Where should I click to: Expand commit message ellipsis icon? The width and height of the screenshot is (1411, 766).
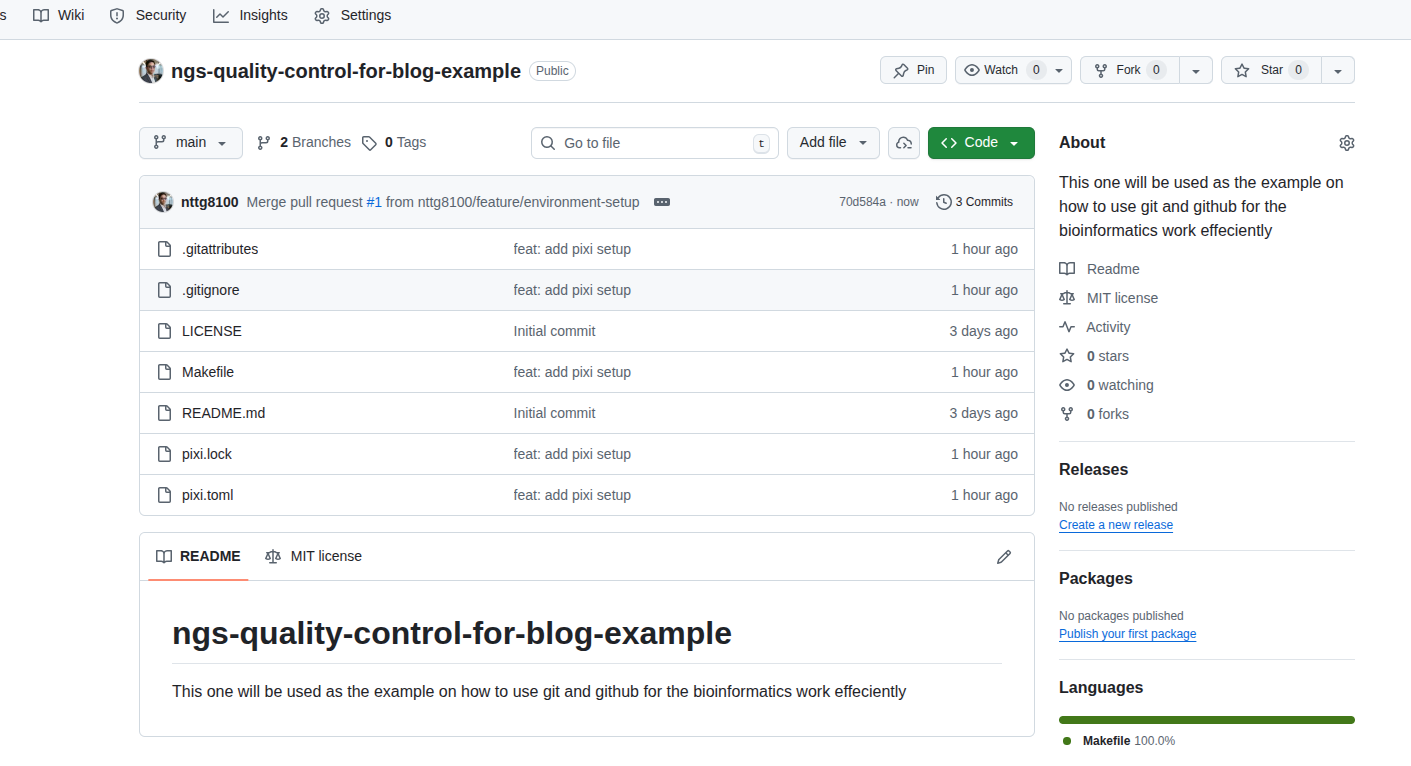tap(661, 202)
